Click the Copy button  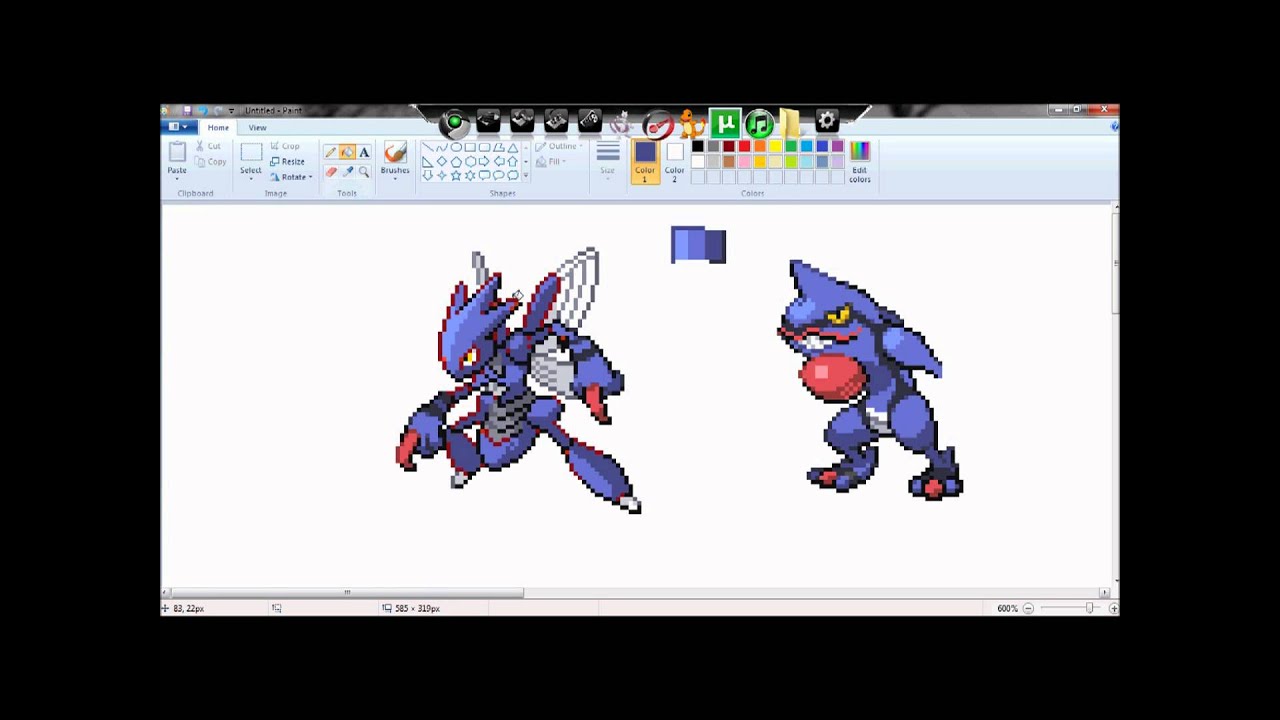[x=208, y=161]
